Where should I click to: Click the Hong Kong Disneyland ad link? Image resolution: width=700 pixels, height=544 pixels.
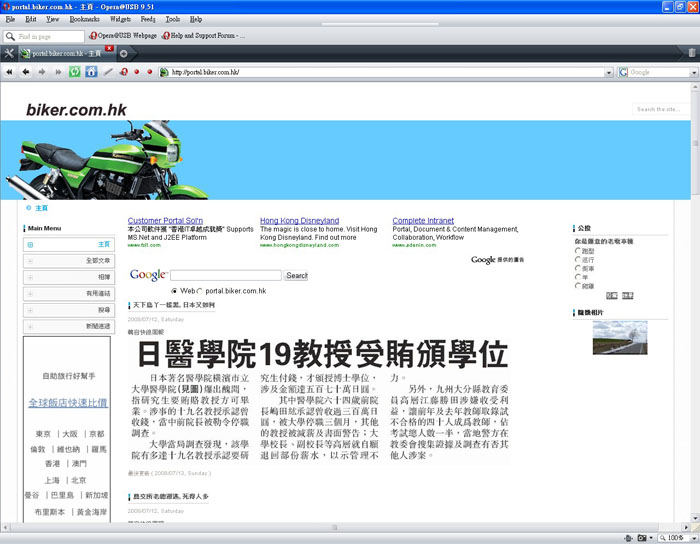point(299,221)
